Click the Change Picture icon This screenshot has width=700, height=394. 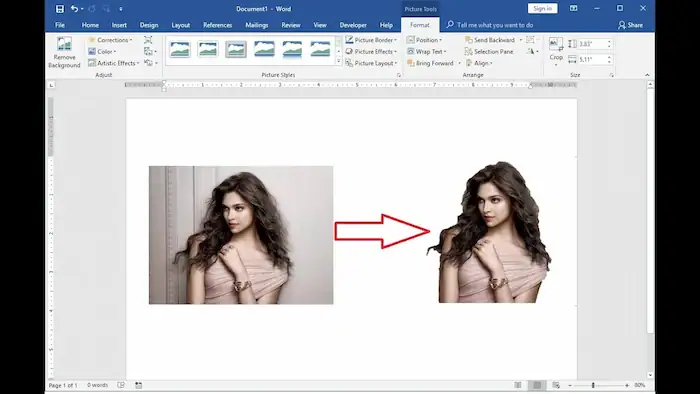pos(148,51)
